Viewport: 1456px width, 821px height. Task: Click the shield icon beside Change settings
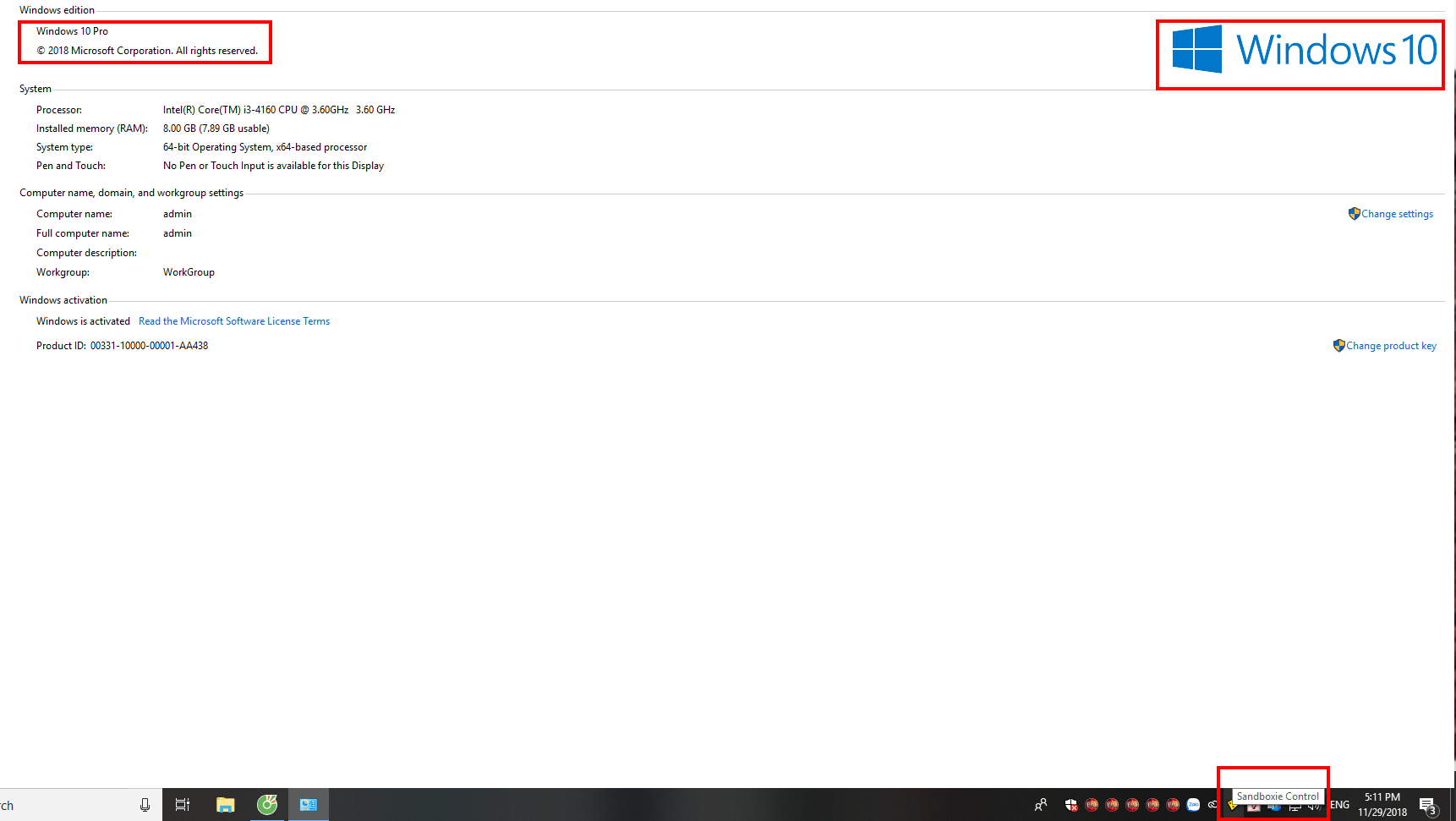coord(1354,214)
